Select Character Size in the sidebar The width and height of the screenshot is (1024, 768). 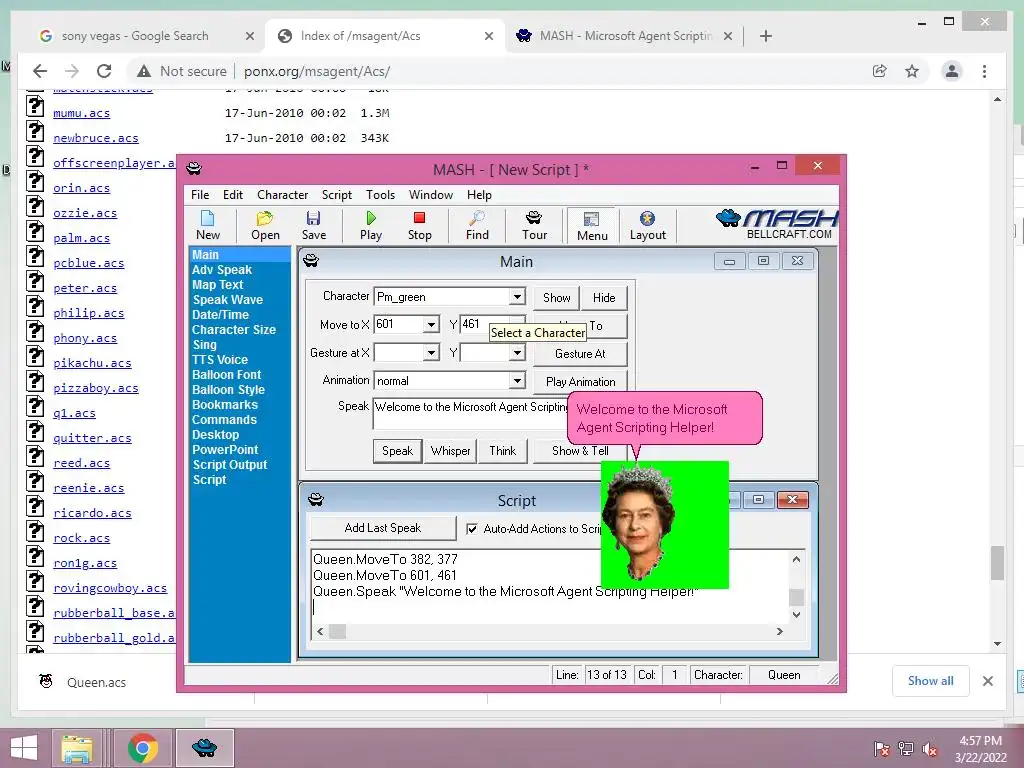click(233, 330)
